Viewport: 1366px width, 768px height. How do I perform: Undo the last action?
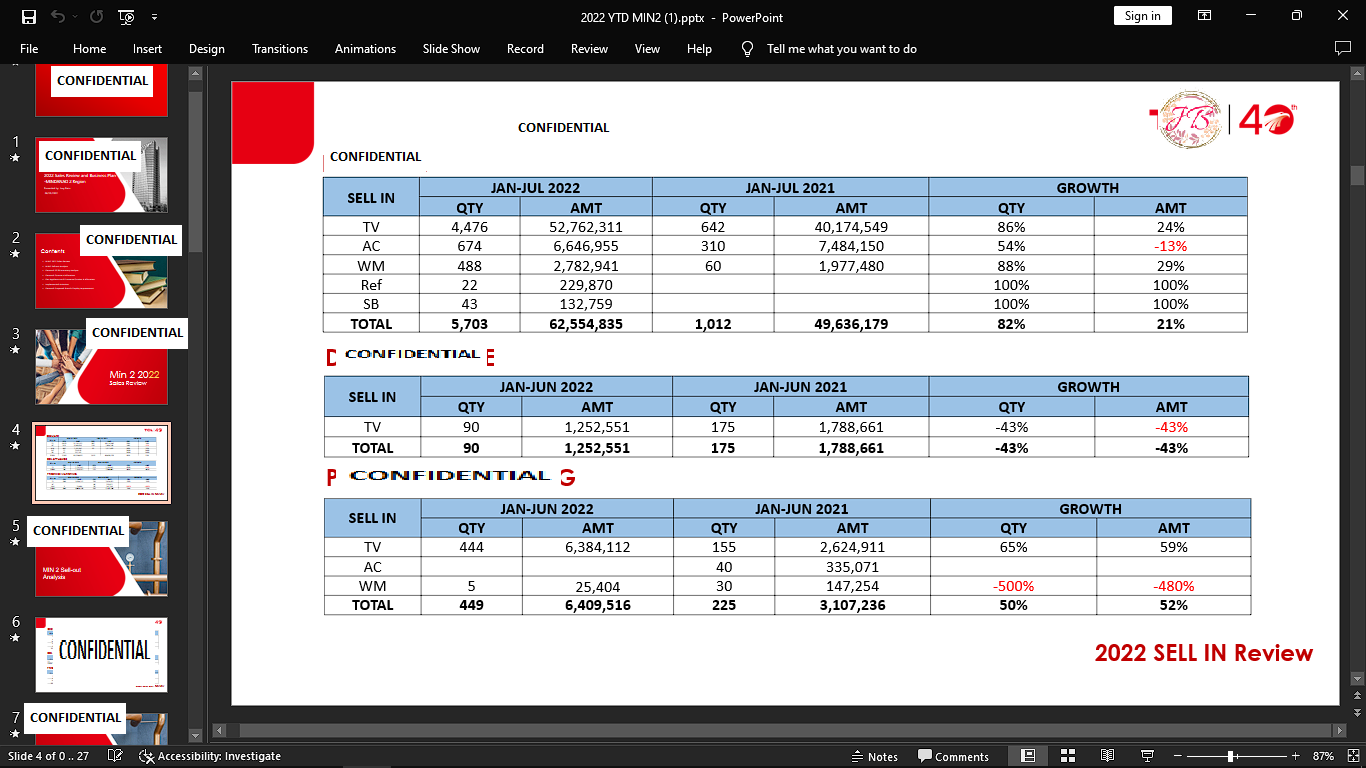tap(58, 17)
